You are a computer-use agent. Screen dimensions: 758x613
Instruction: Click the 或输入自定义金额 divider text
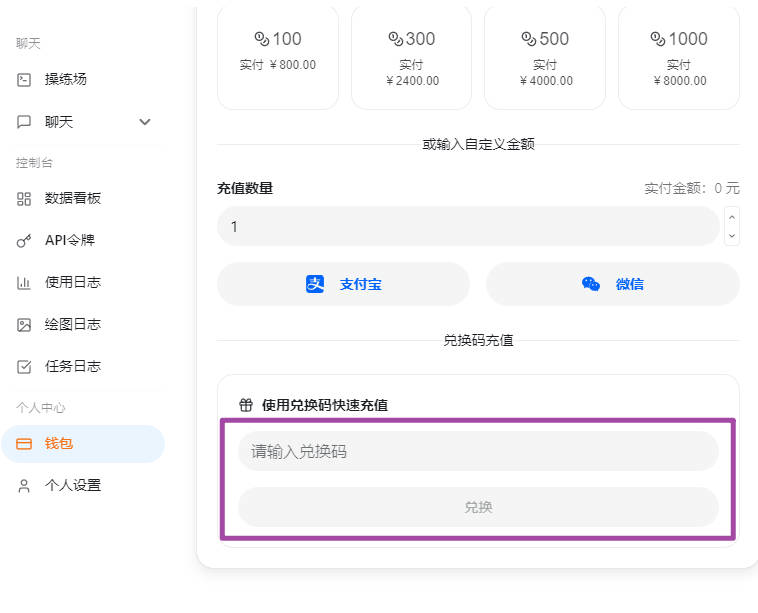click(x=478, y=144)
